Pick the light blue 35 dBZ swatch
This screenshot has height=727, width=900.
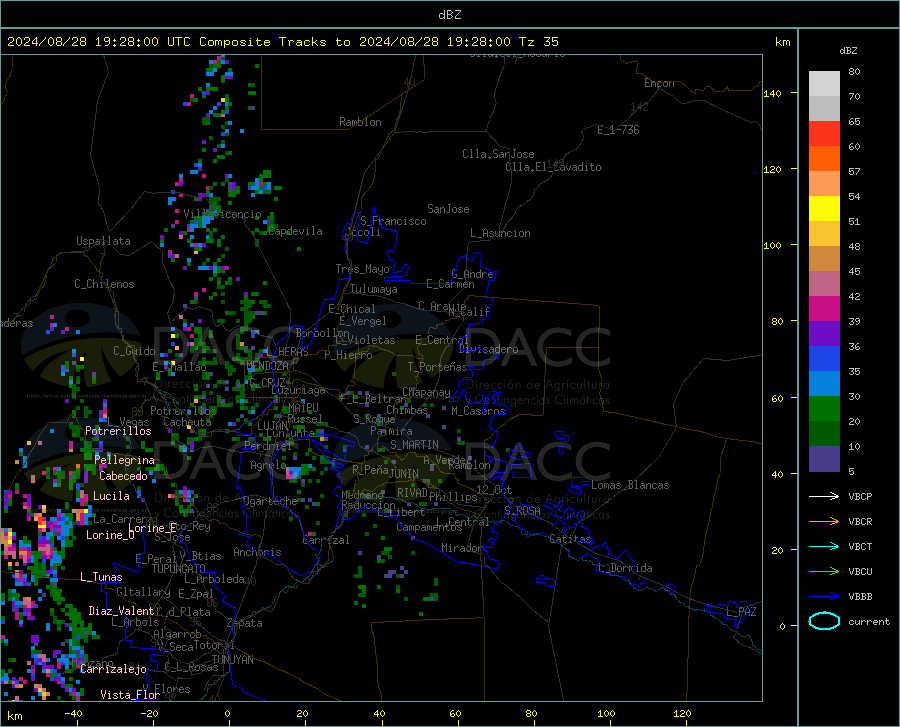[824, 384]
